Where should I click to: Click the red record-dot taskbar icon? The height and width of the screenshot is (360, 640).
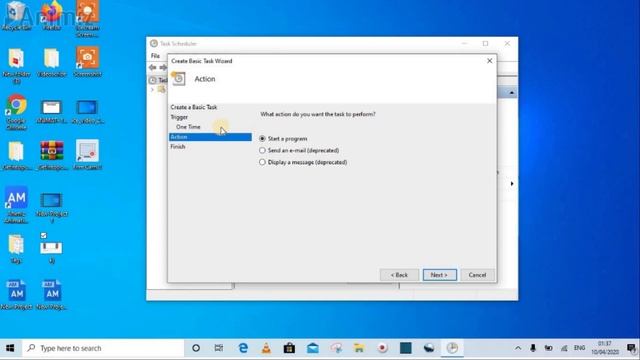click(382, 348)
